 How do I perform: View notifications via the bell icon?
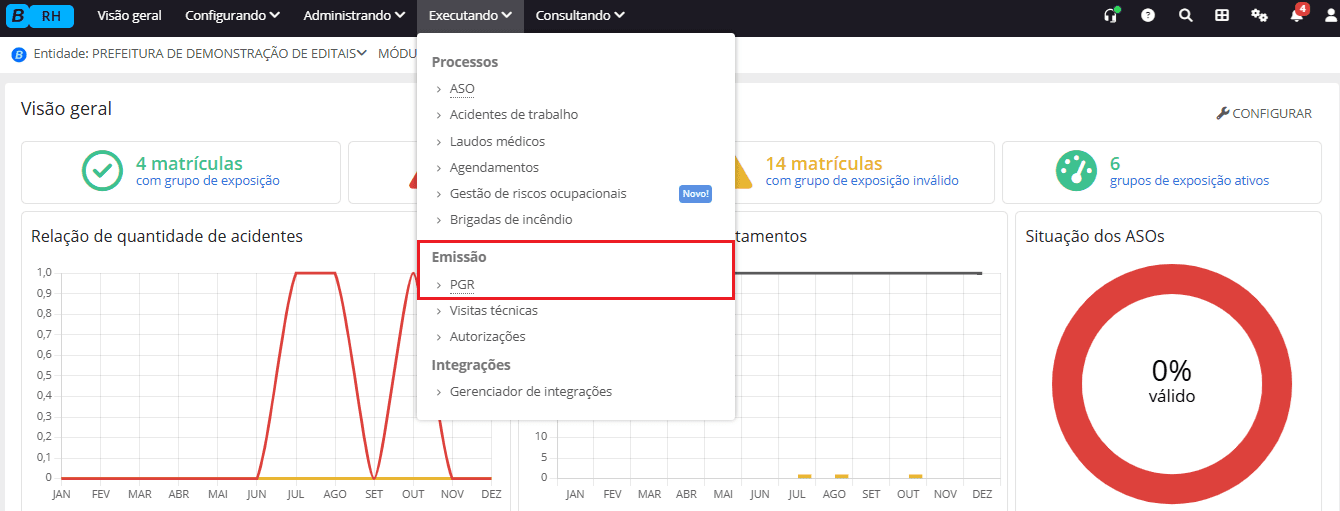coord(1297,16)
